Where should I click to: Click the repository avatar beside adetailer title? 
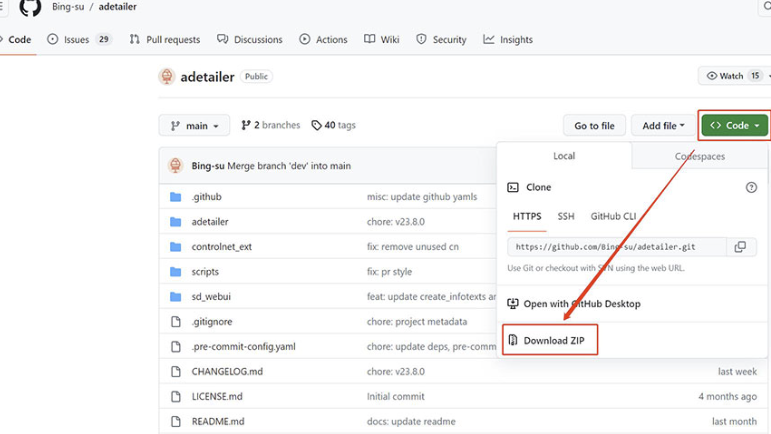[167, 77]
